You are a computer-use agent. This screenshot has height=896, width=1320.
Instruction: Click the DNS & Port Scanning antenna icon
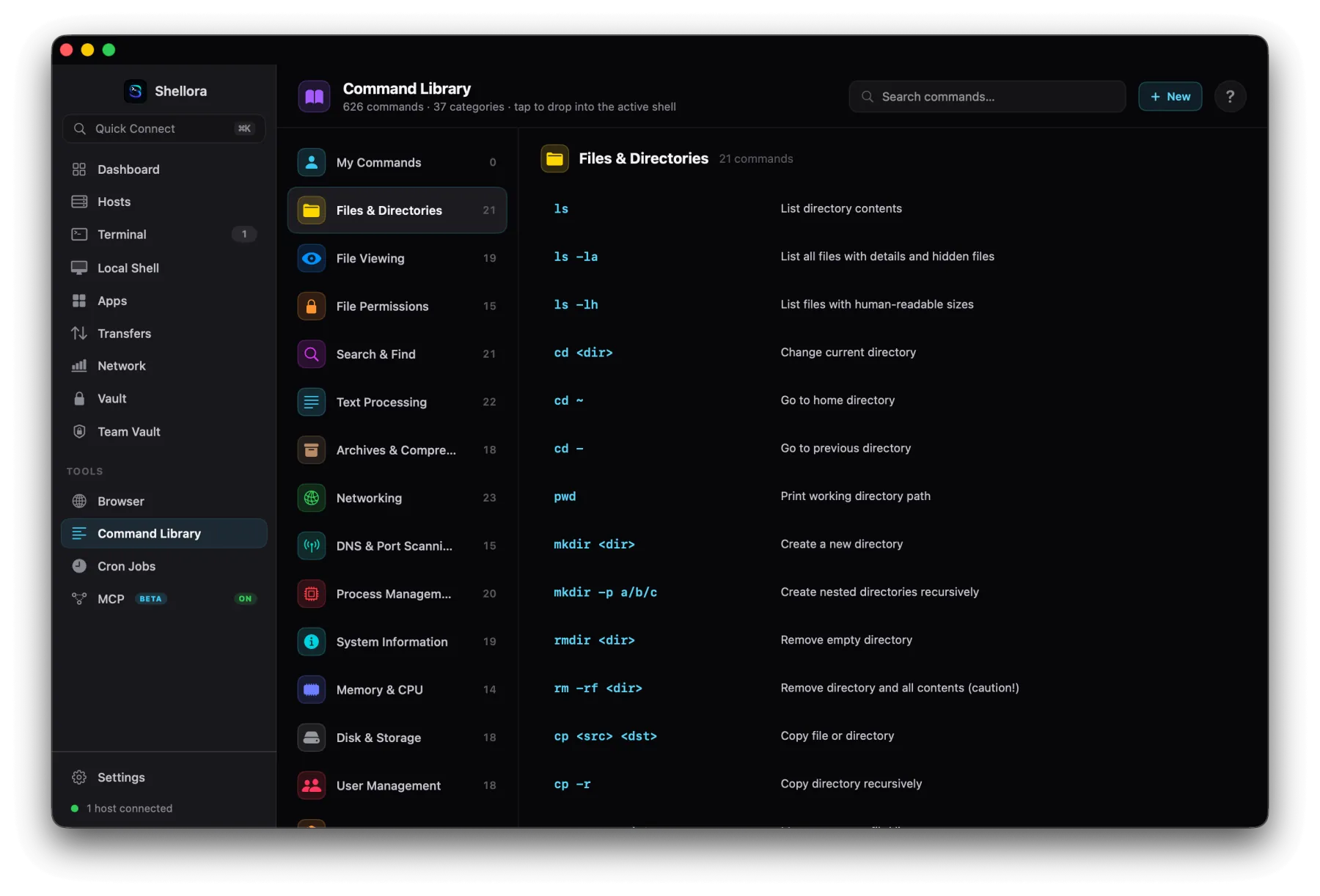pos(312,546)
